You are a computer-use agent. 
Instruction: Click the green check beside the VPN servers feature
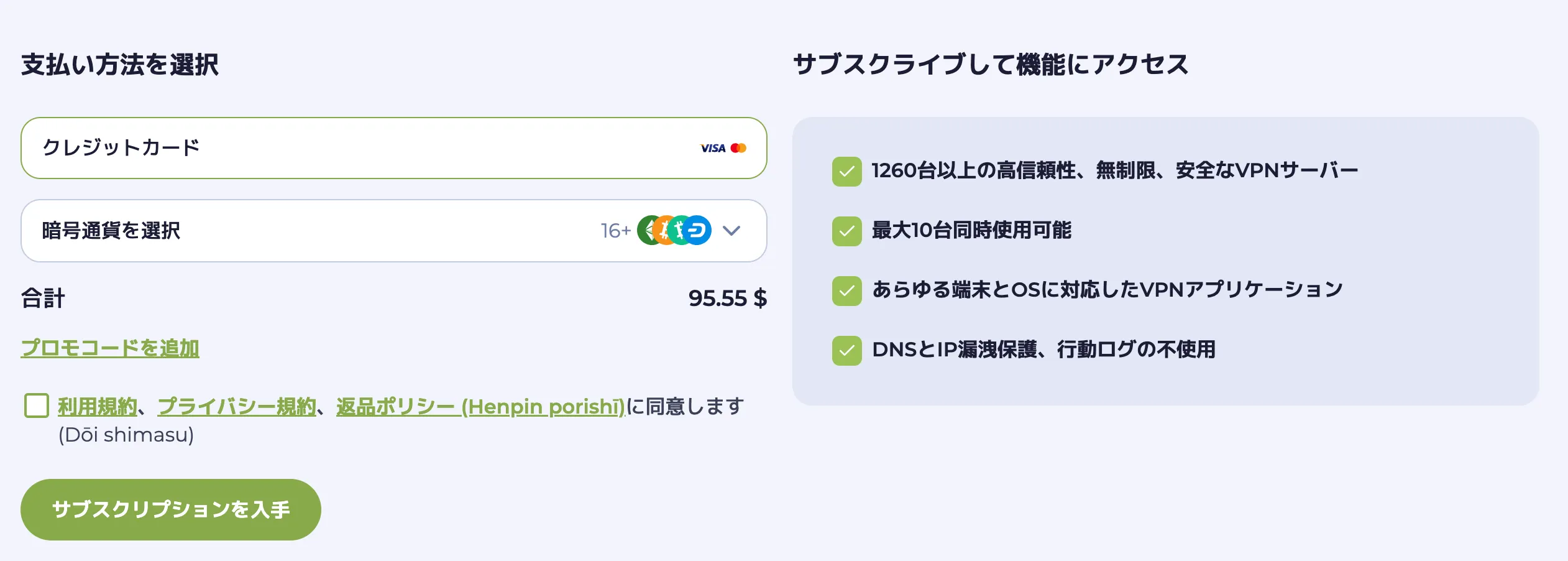pyautogui.click(x=846, y=170)
